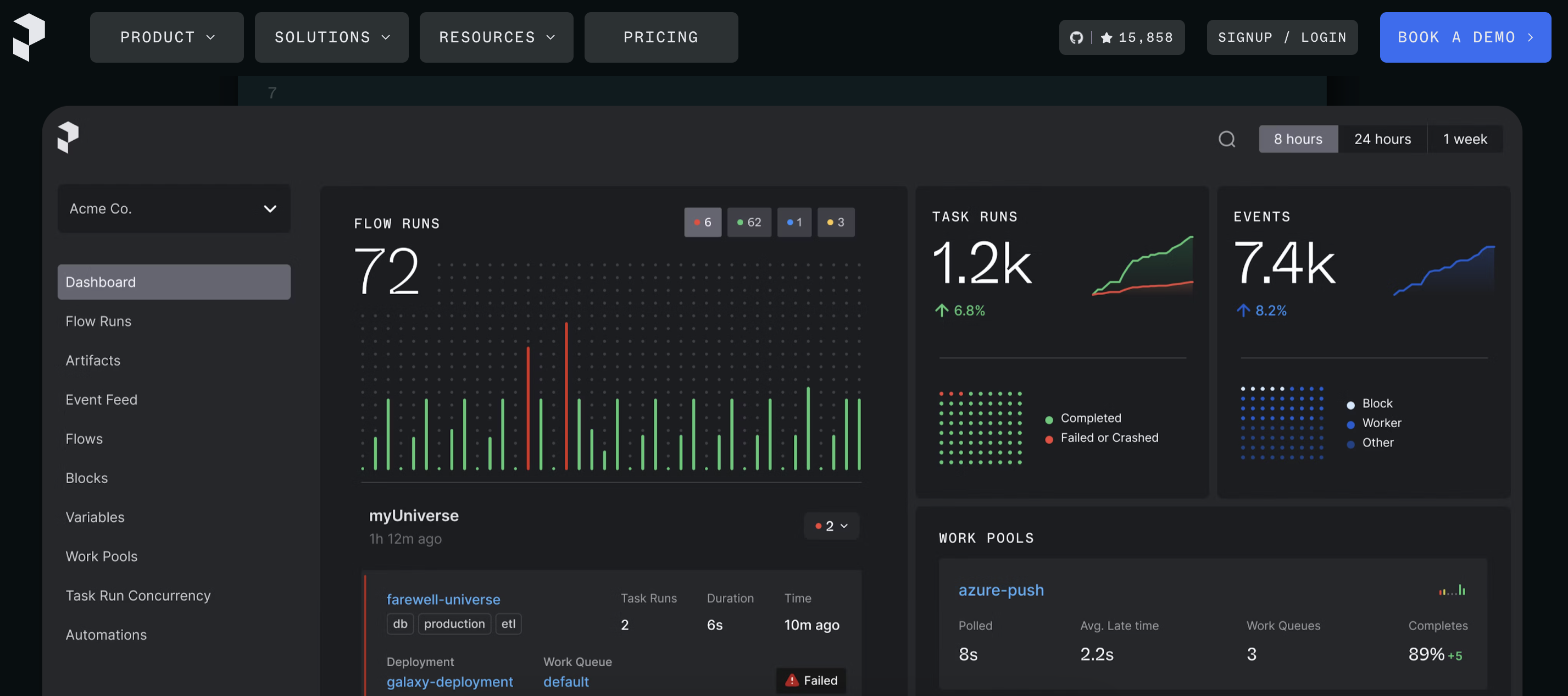Expand the myUniverse failed runs count dropdown
The width and height of the screenshot is (1568, 696).
[x=831, y=526]
